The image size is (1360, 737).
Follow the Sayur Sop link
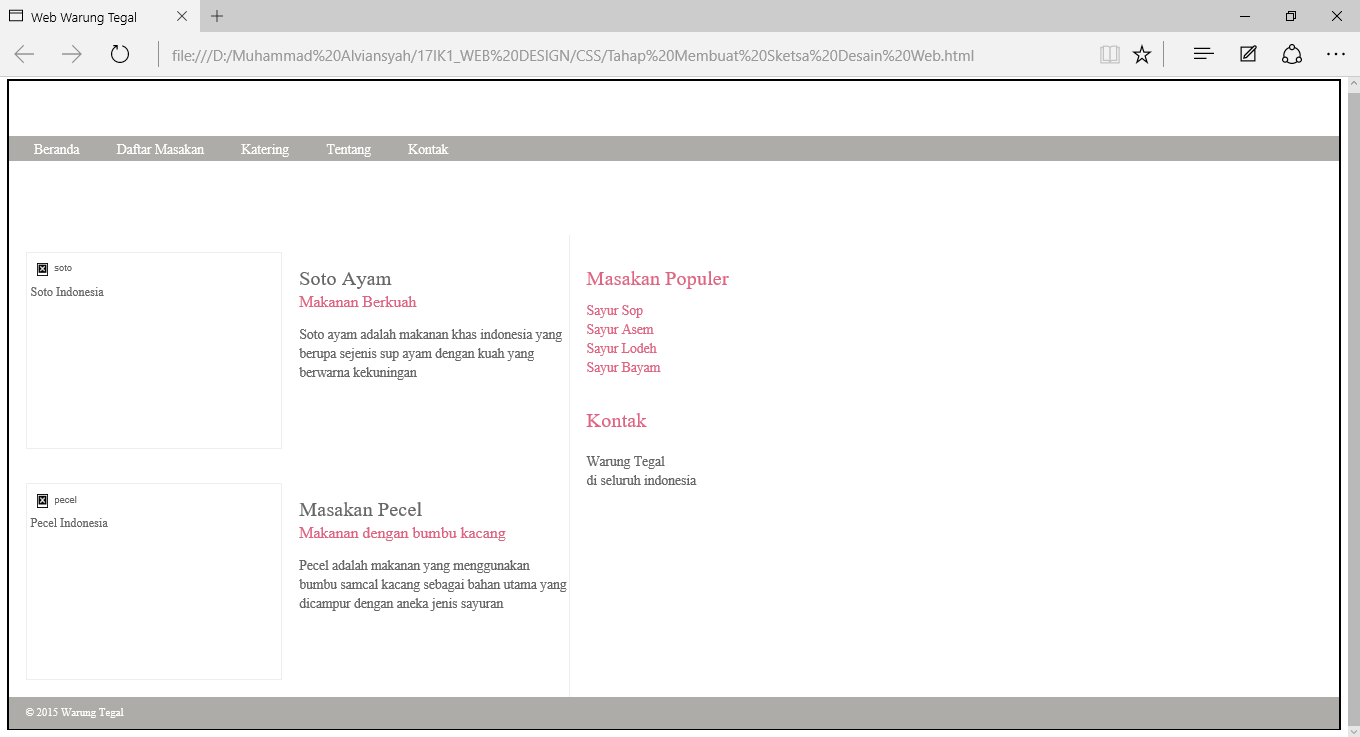tap(614, 310)
